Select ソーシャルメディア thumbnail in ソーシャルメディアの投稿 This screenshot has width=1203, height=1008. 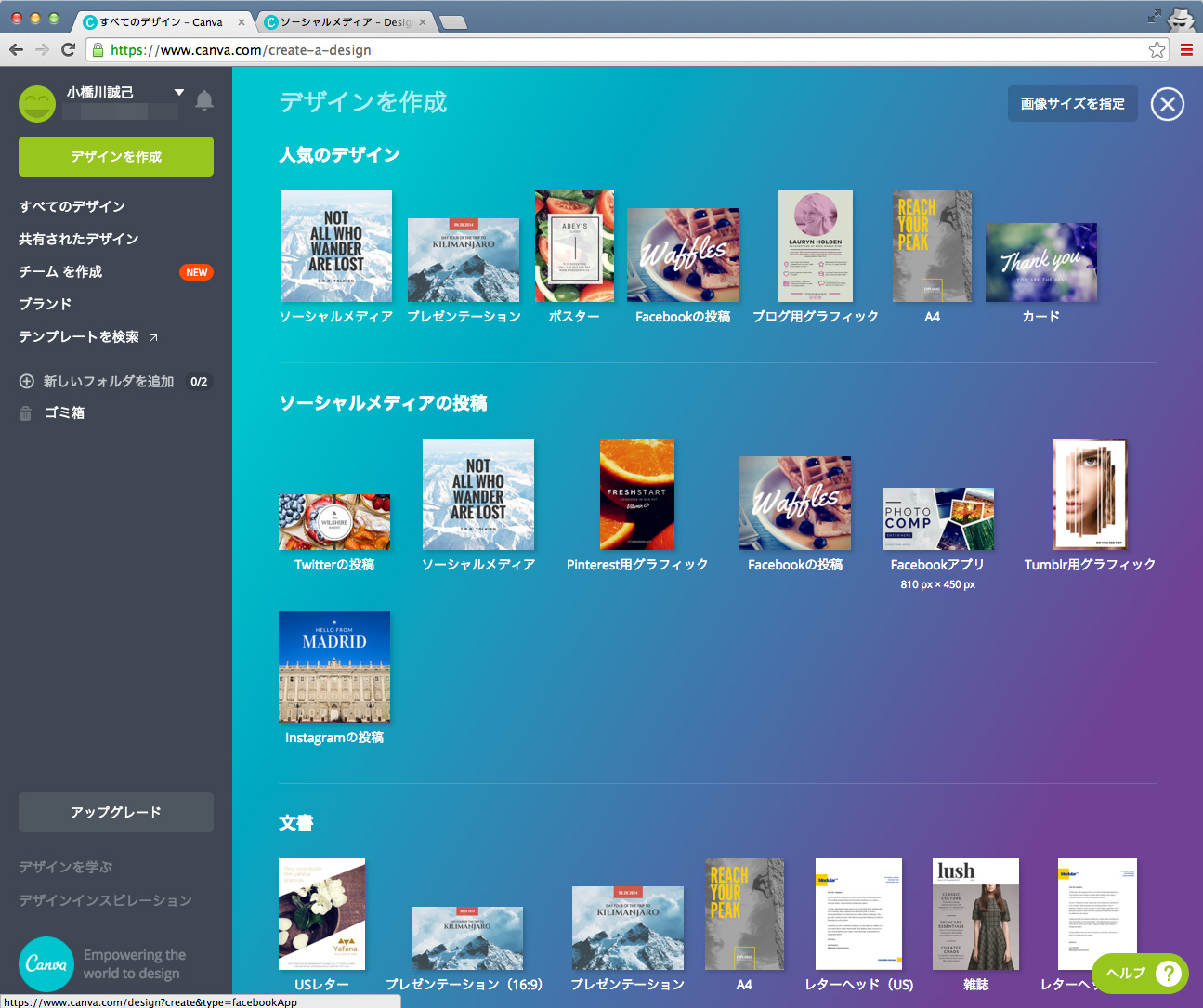click(x=478, y=494)
